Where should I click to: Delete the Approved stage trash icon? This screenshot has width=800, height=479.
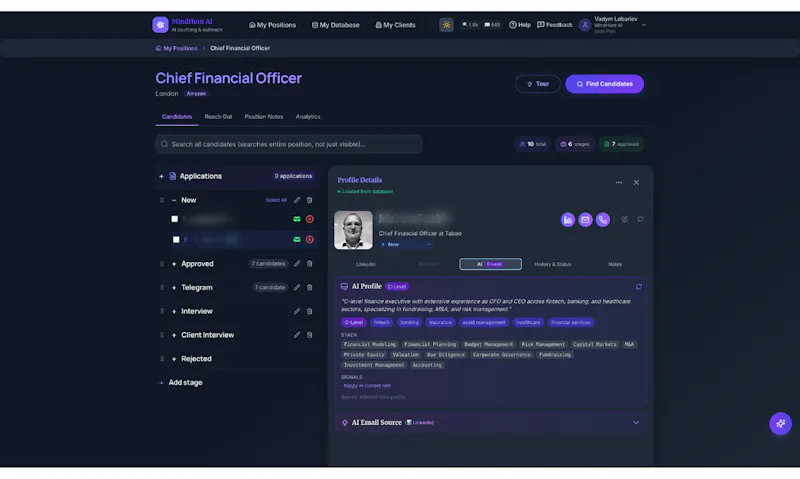[309, 264]
